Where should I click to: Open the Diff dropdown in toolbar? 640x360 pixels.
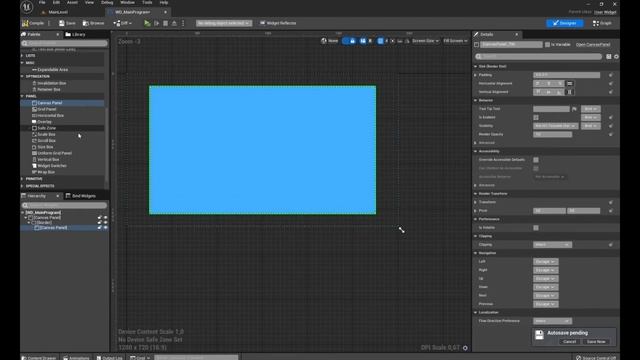122,23
